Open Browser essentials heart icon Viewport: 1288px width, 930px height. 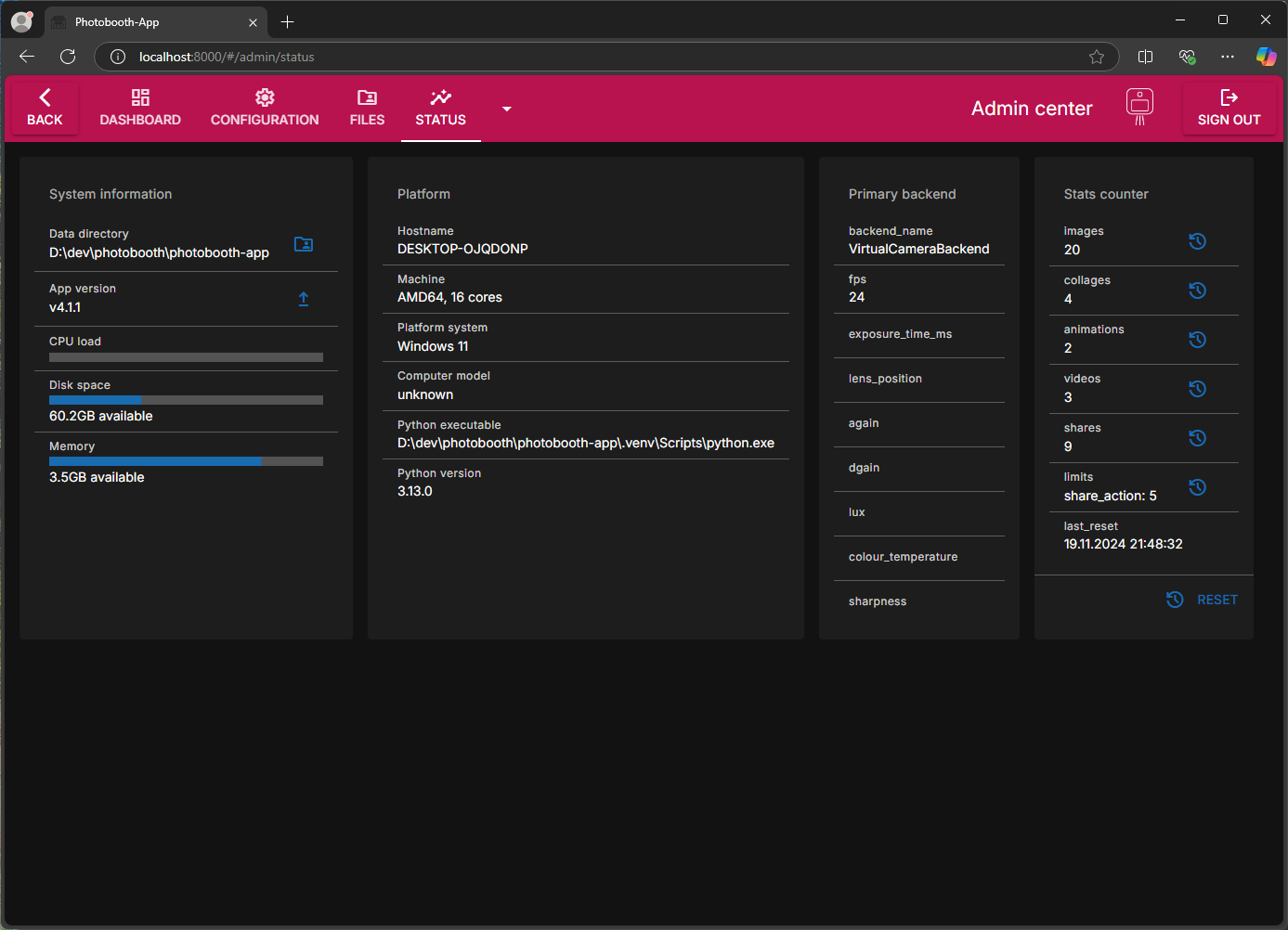point(1187,57)
